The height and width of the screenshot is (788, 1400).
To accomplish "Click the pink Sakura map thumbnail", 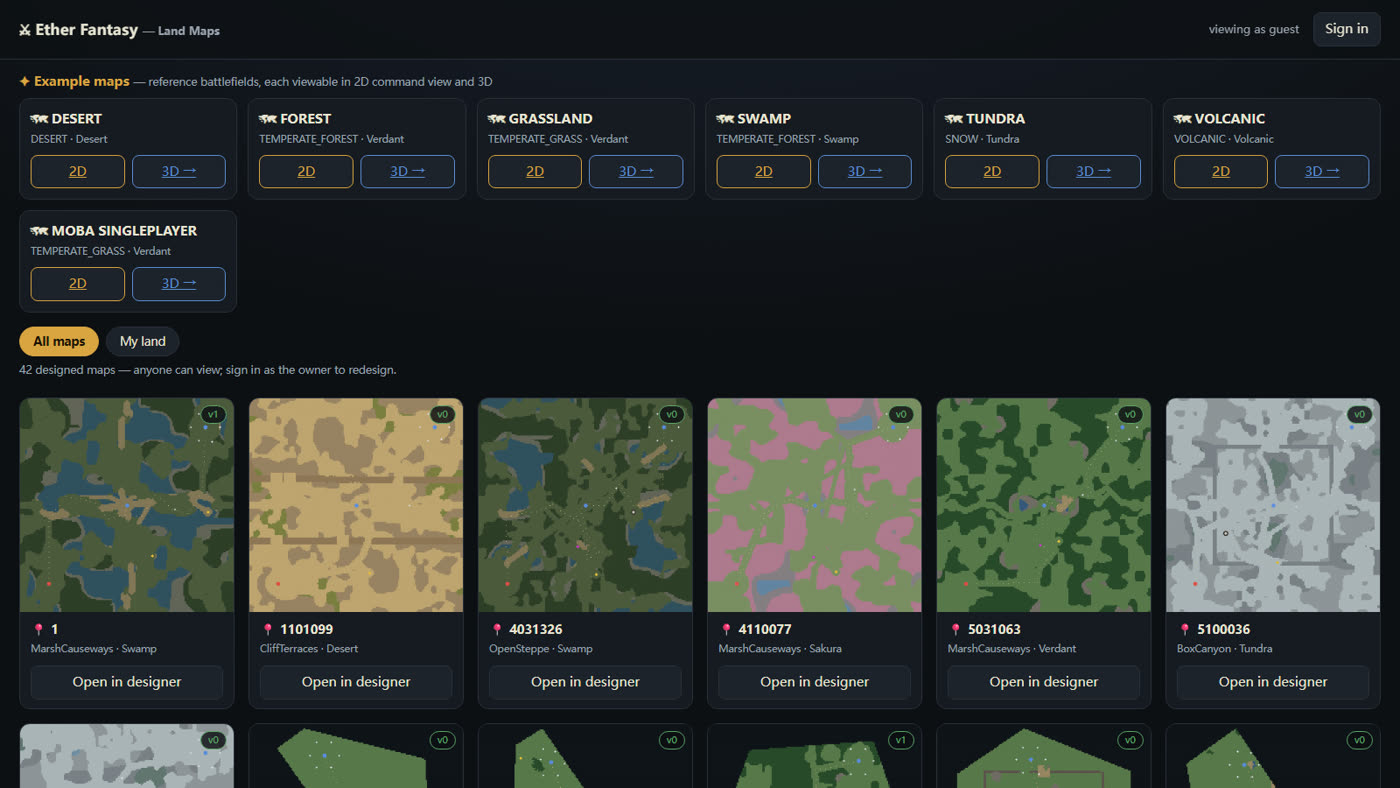I will pyautogui.click(x=814, y=505).
